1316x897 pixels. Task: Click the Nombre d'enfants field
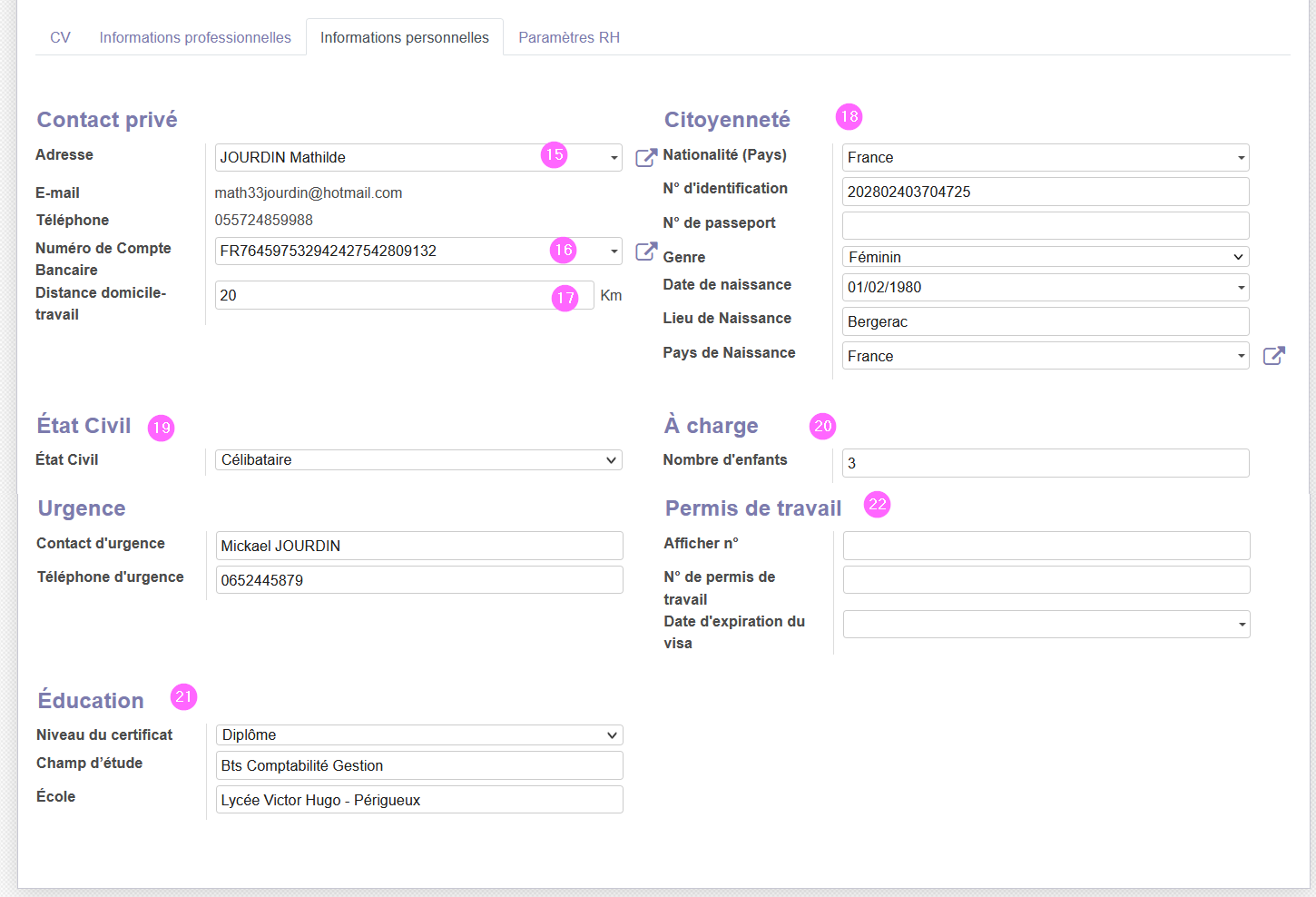[1046, 463]
